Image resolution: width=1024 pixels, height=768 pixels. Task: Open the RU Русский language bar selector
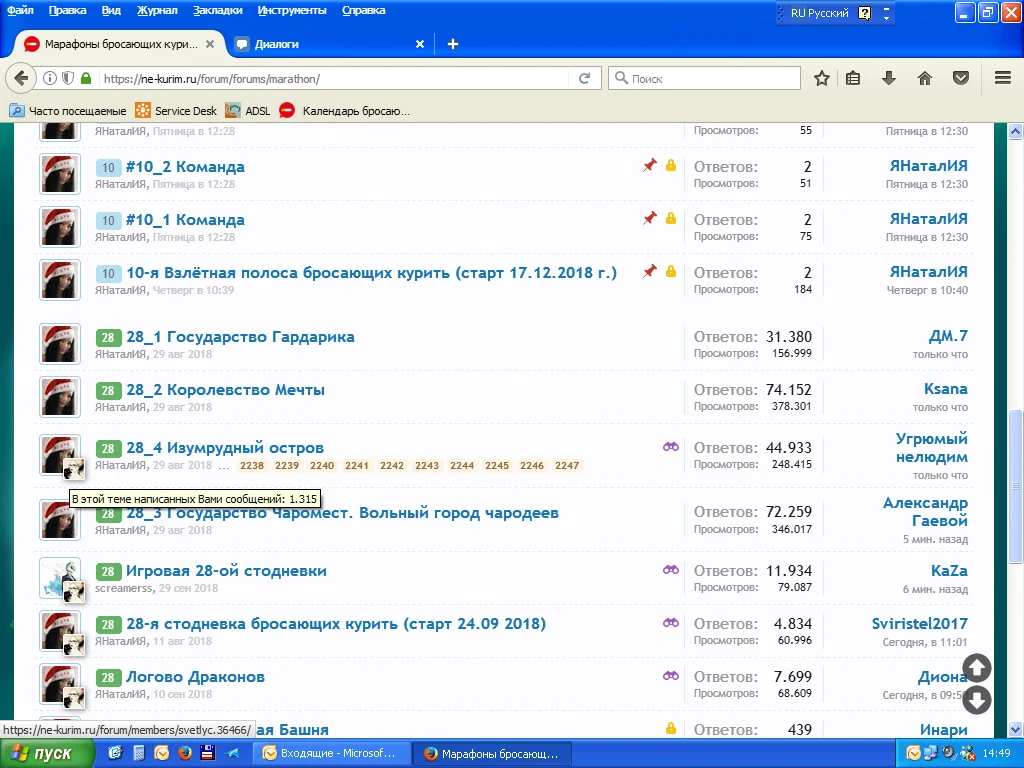[818, 13]
